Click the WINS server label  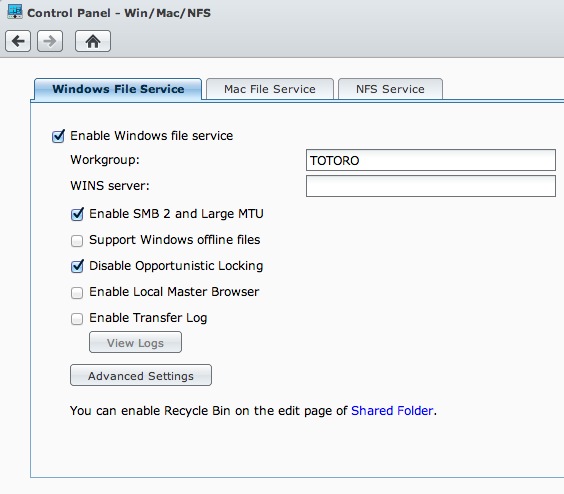(110, 186)
